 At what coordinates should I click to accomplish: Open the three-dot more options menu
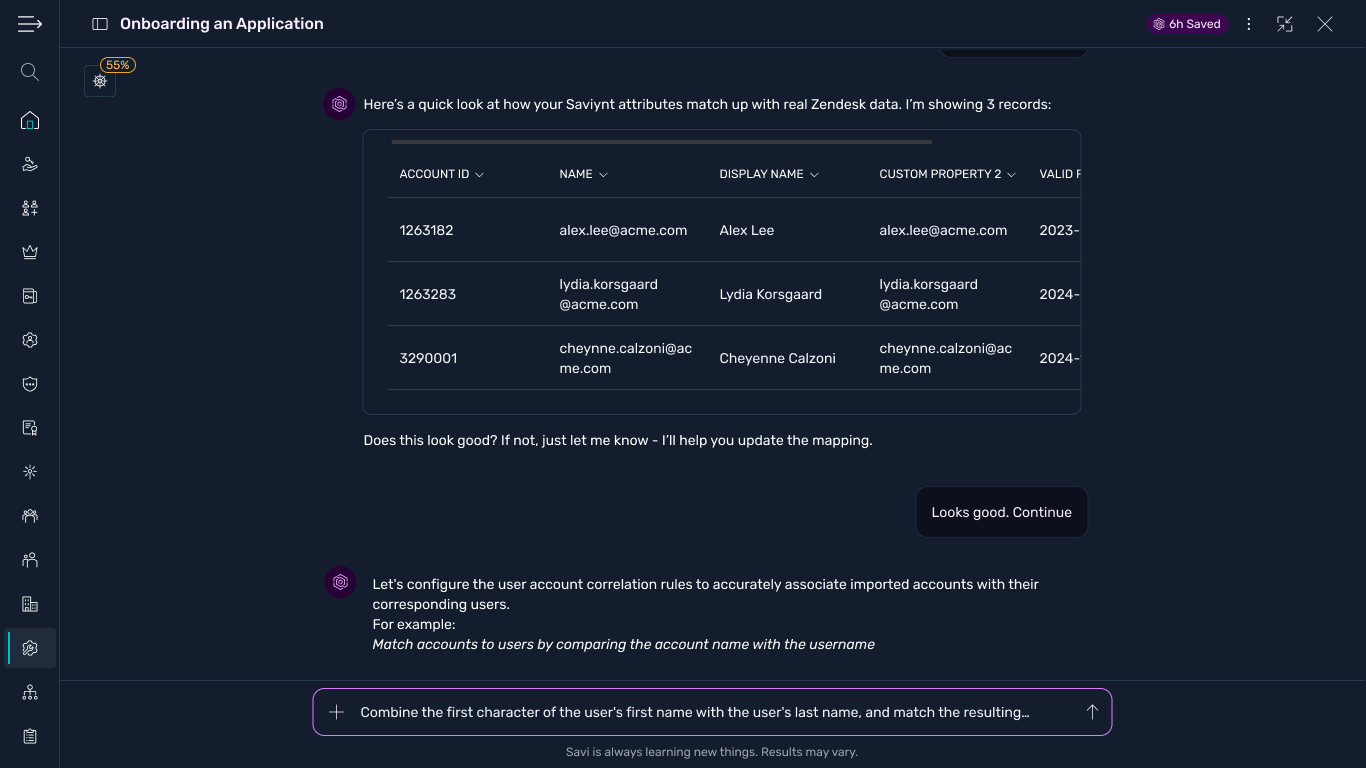pyautogui.click(x=1249, y=24)
